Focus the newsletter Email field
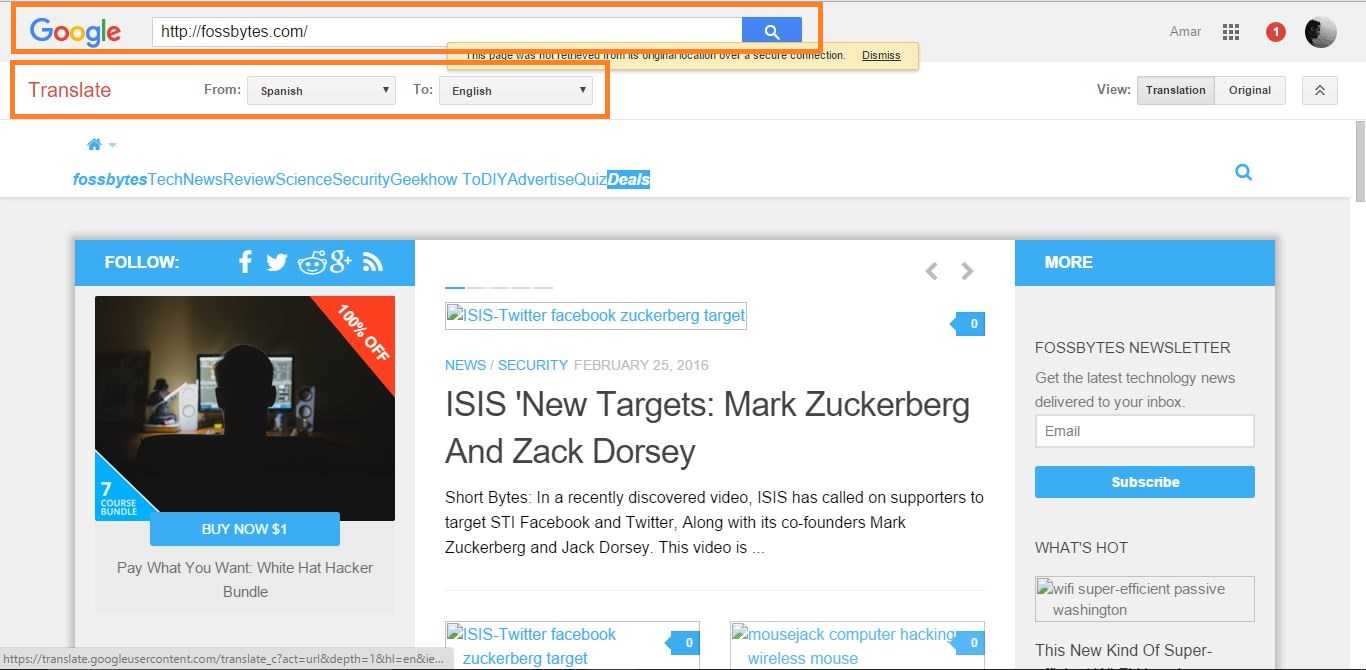The height and width of the screenshot is (670, 1366). tap(1145, 431)
